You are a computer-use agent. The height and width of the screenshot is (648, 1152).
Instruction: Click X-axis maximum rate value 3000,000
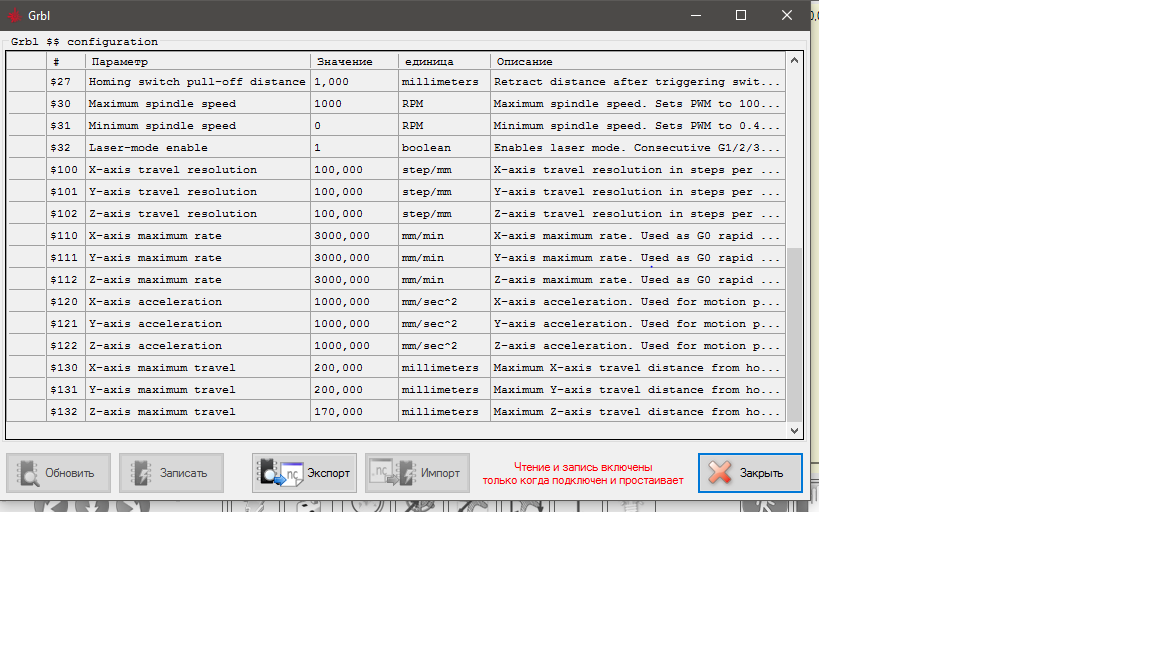pos(354,236)
